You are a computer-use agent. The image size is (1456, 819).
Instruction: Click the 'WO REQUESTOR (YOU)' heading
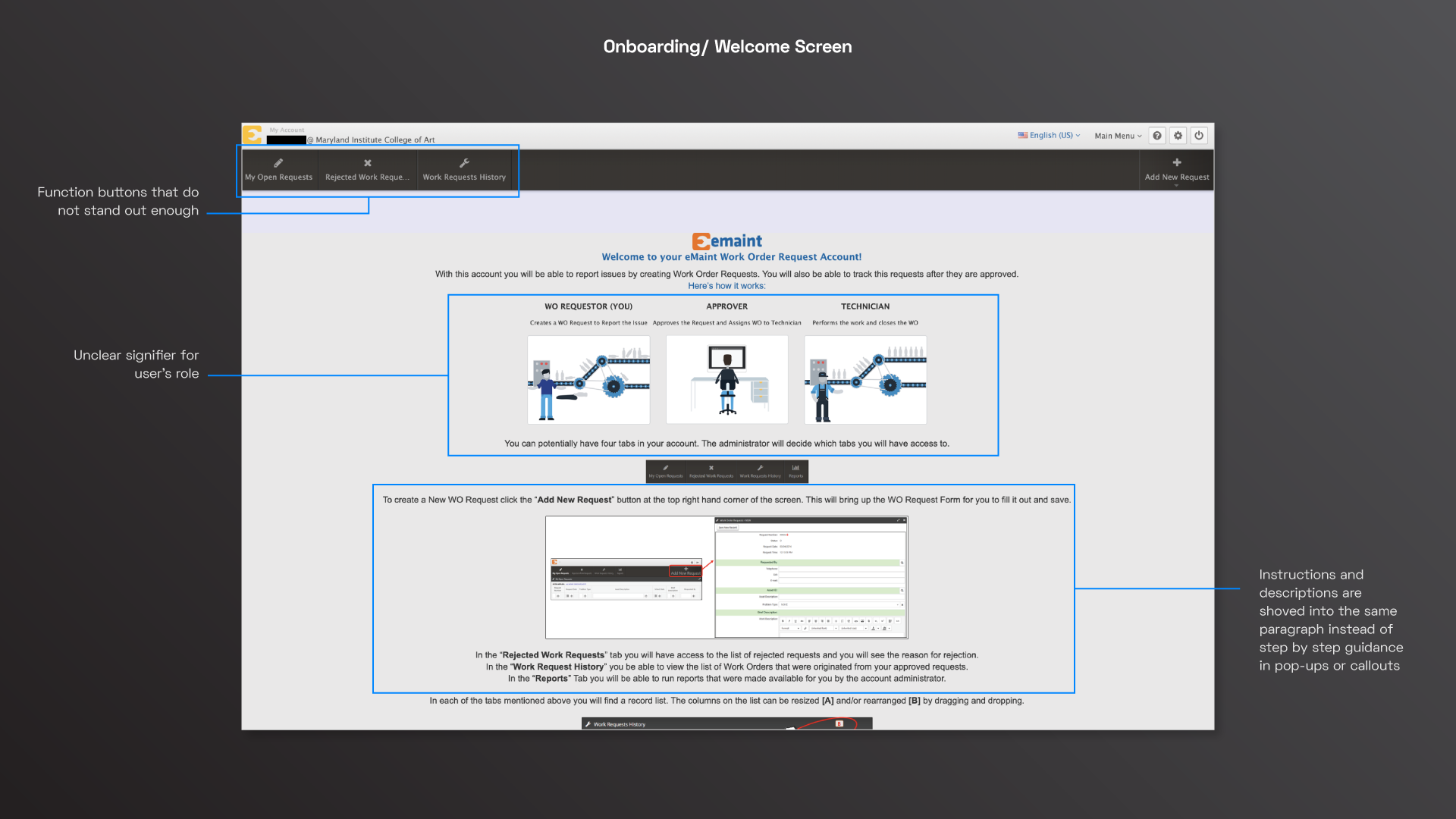point(588,307)
